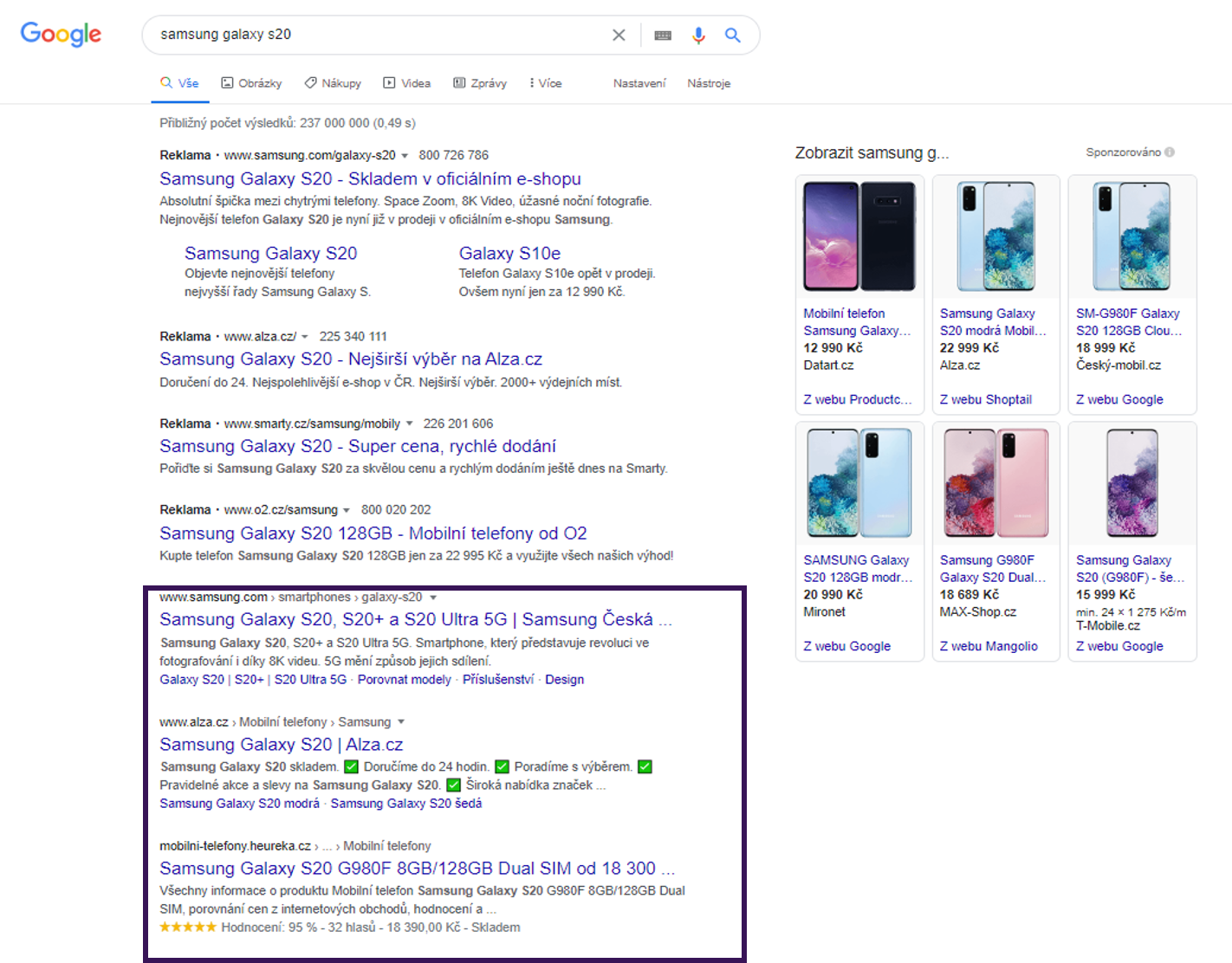
Task: Switch to the Nákupy tab
Action: click(x=333, y=83)
